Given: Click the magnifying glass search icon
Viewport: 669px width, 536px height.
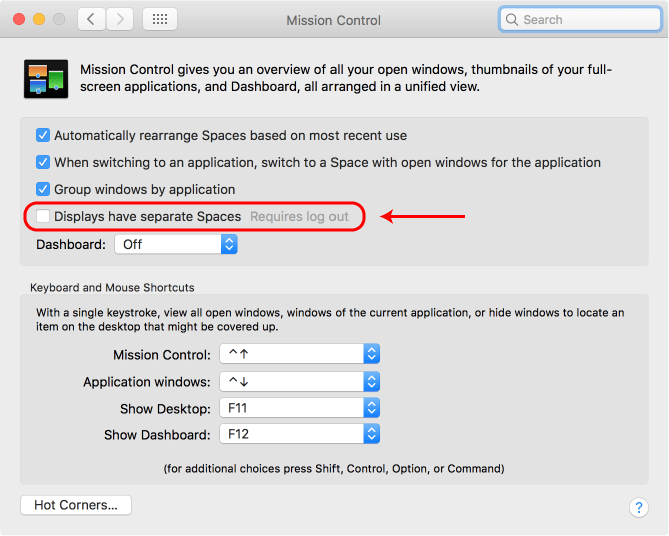Looking at the screenshot, I should (512, 20).
